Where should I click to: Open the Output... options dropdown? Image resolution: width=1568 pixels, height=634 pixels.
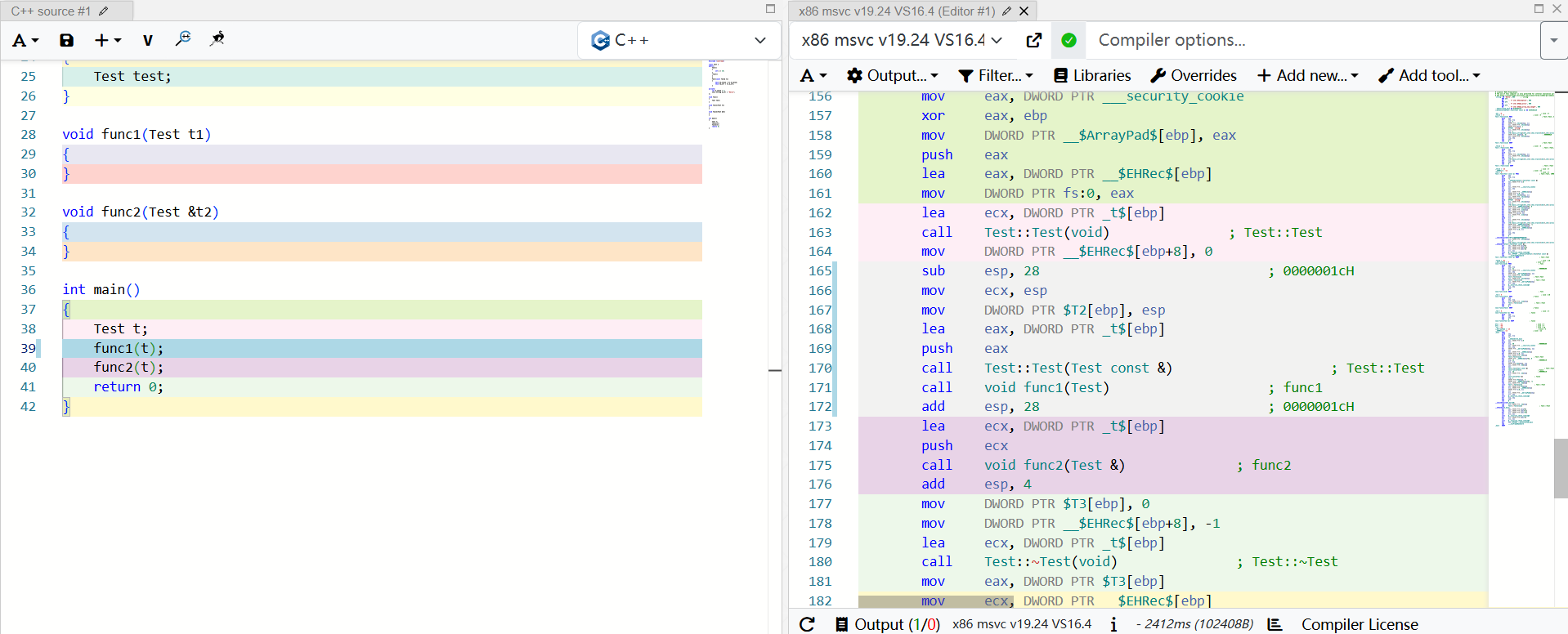[x=893, y=76]
